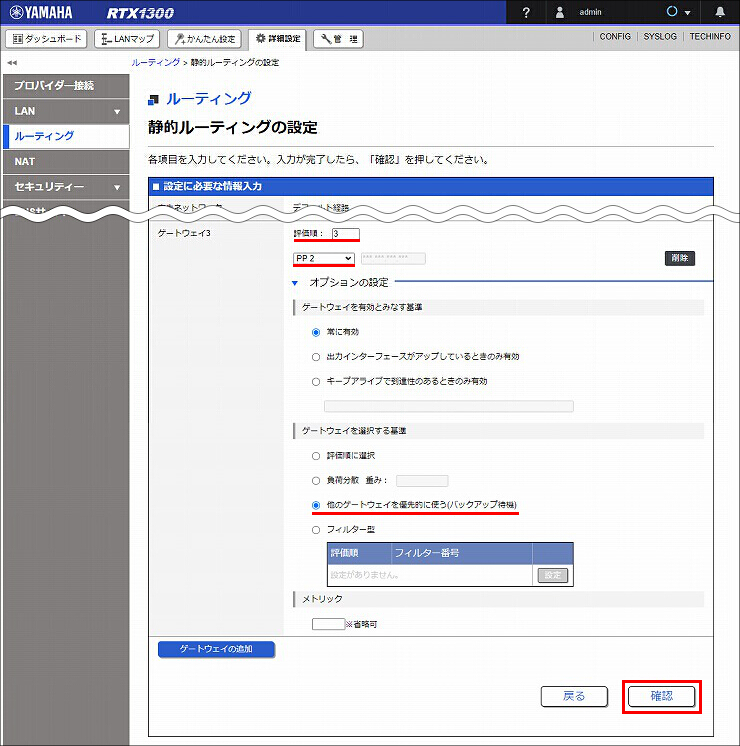Open the PP 2 interface dropdown
This screenshot has width=740, height=746.
(x=324, y=258)
